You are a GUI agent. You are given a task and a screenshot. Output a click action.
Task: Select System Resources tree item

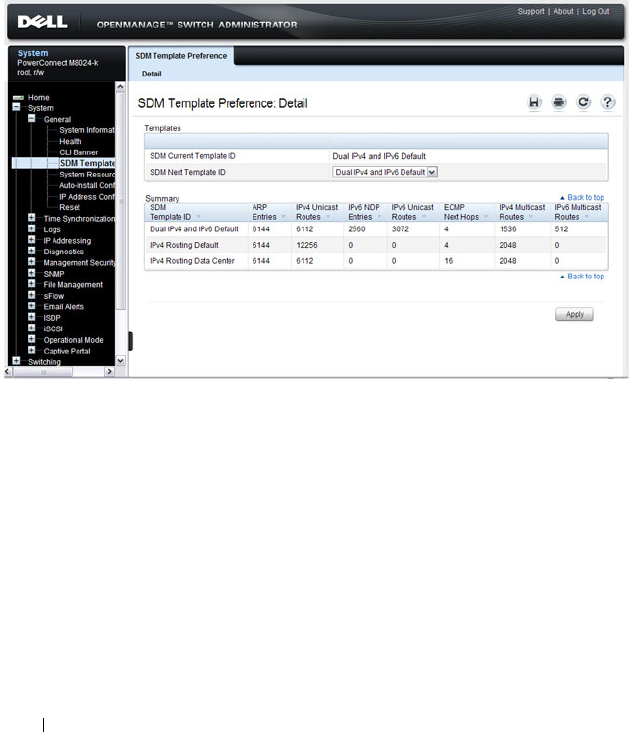coord(87,175)
